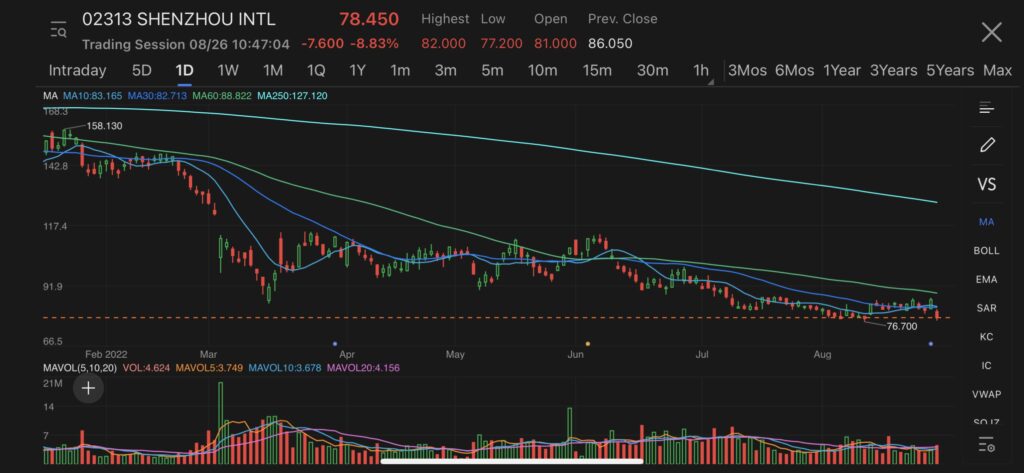
Task: Click the MA label in chart legend
Action: pyautogui.click(x=50, y=96)
